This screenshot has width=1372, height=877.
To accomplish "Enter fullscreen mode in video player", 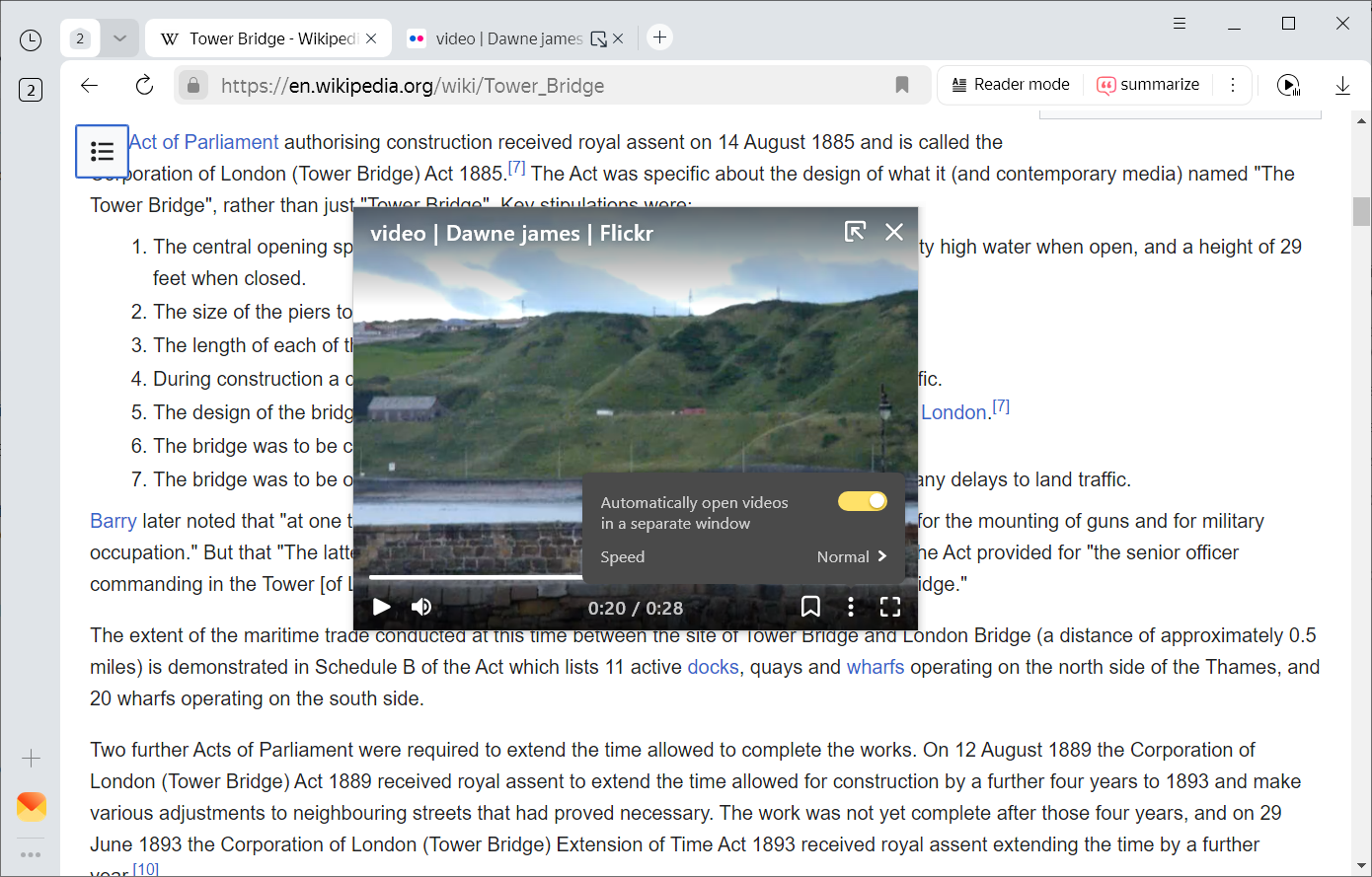I will pyautogui.click(x=890, y=607).
